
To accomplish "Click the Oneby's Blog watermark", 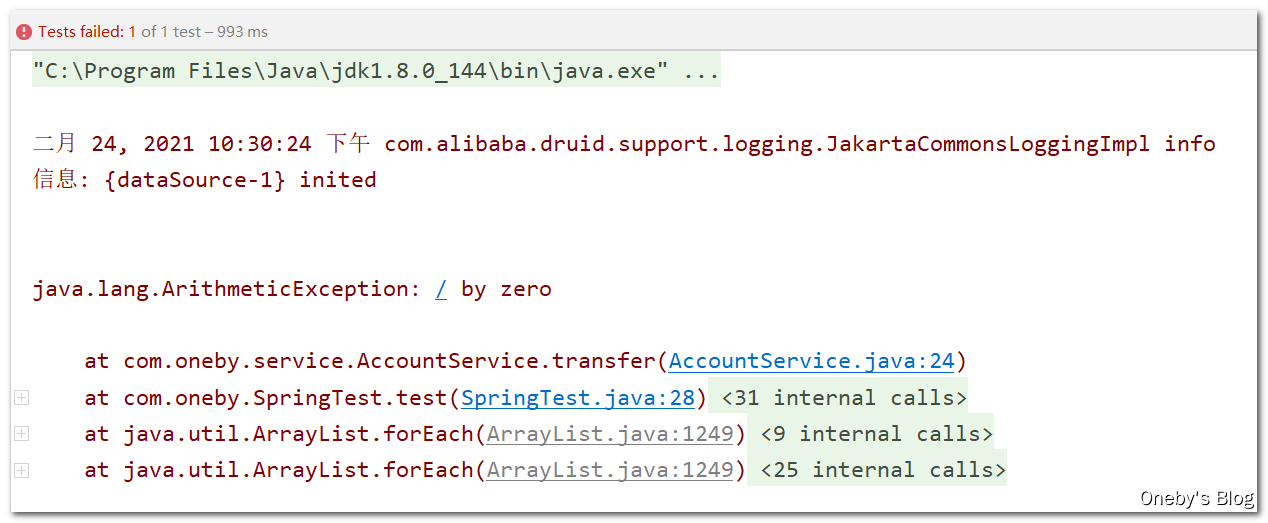I will point(1196,498).
